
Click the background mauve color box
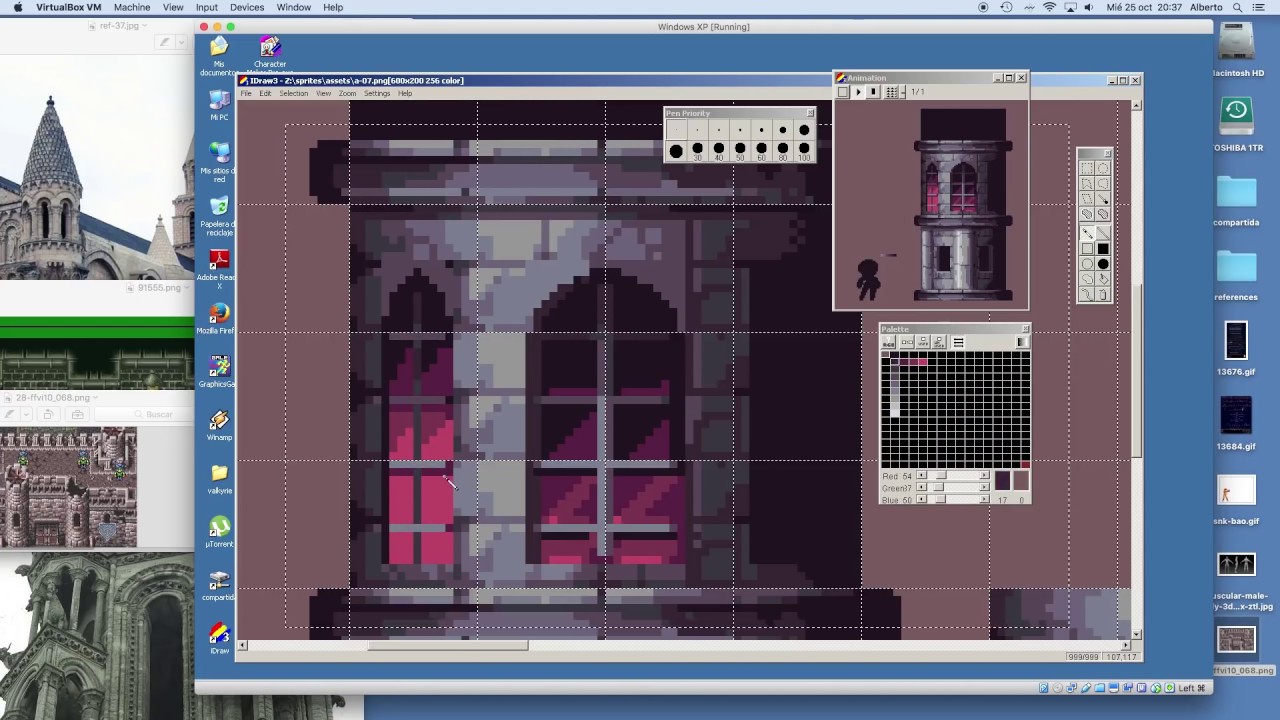[x=1021, y=480]
